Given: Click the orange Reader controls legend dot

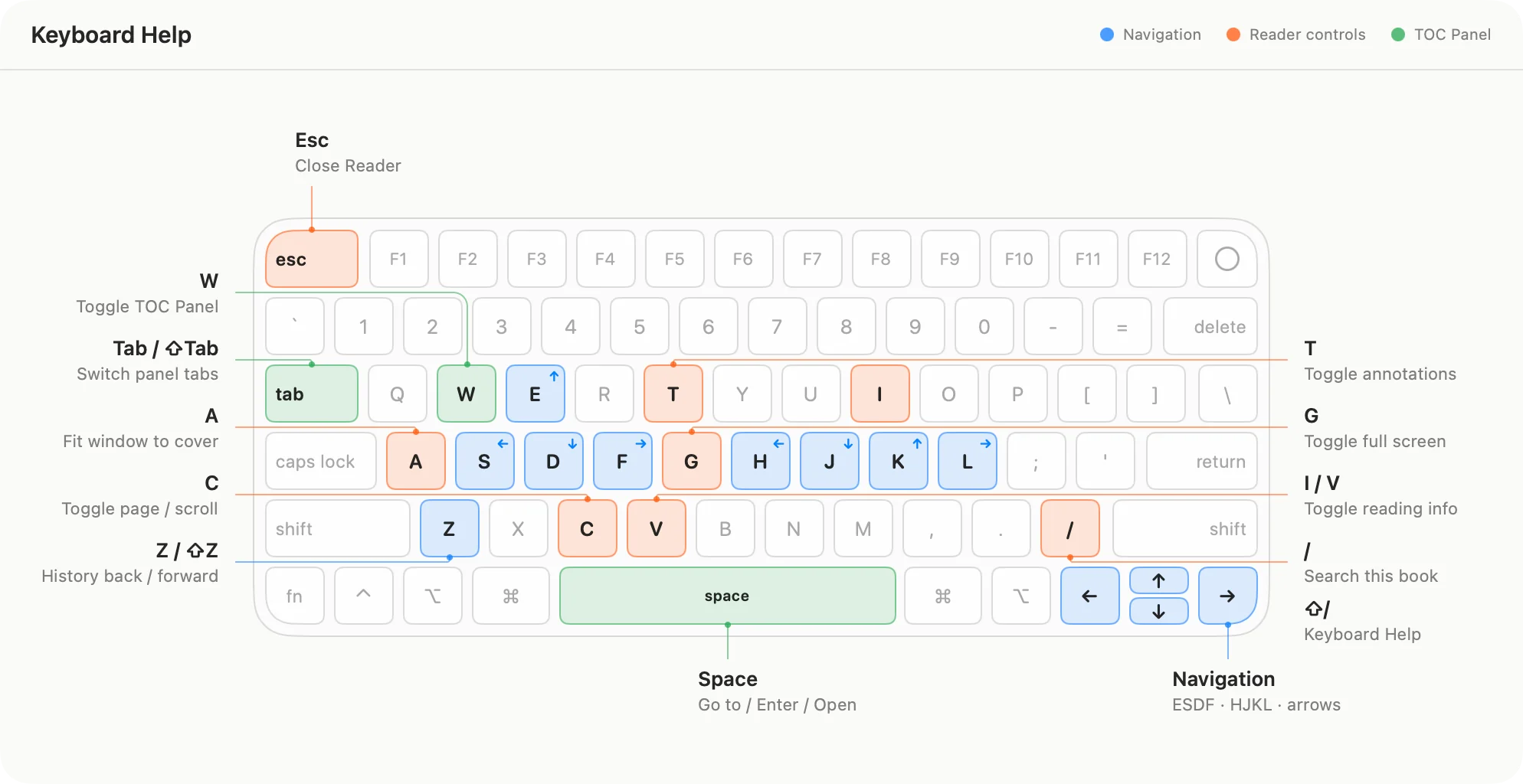Looking at the screenshot, I should tap(1233, 34).
